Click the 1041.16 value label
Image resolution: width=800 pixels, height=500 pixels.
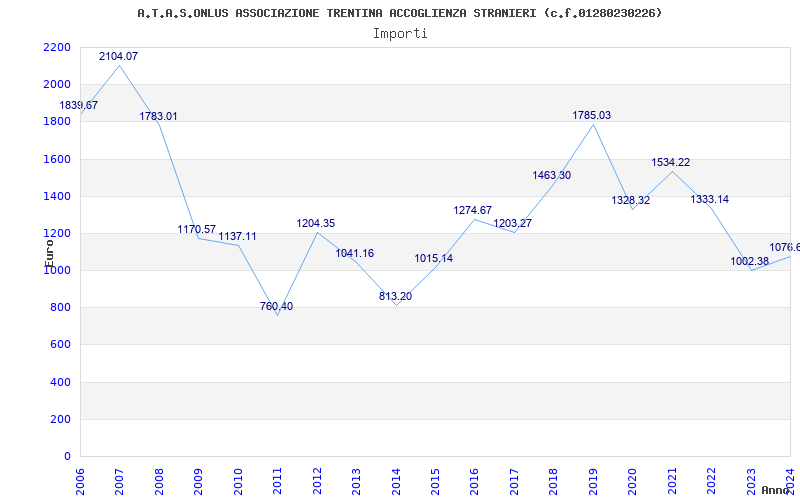tap(355, 254)
